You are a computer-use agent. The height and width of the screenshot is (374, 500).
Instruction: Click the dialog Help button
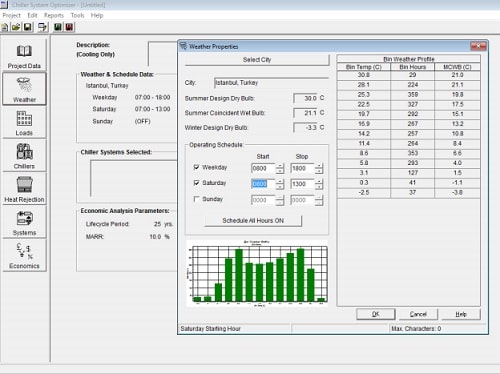pos(461,314)
